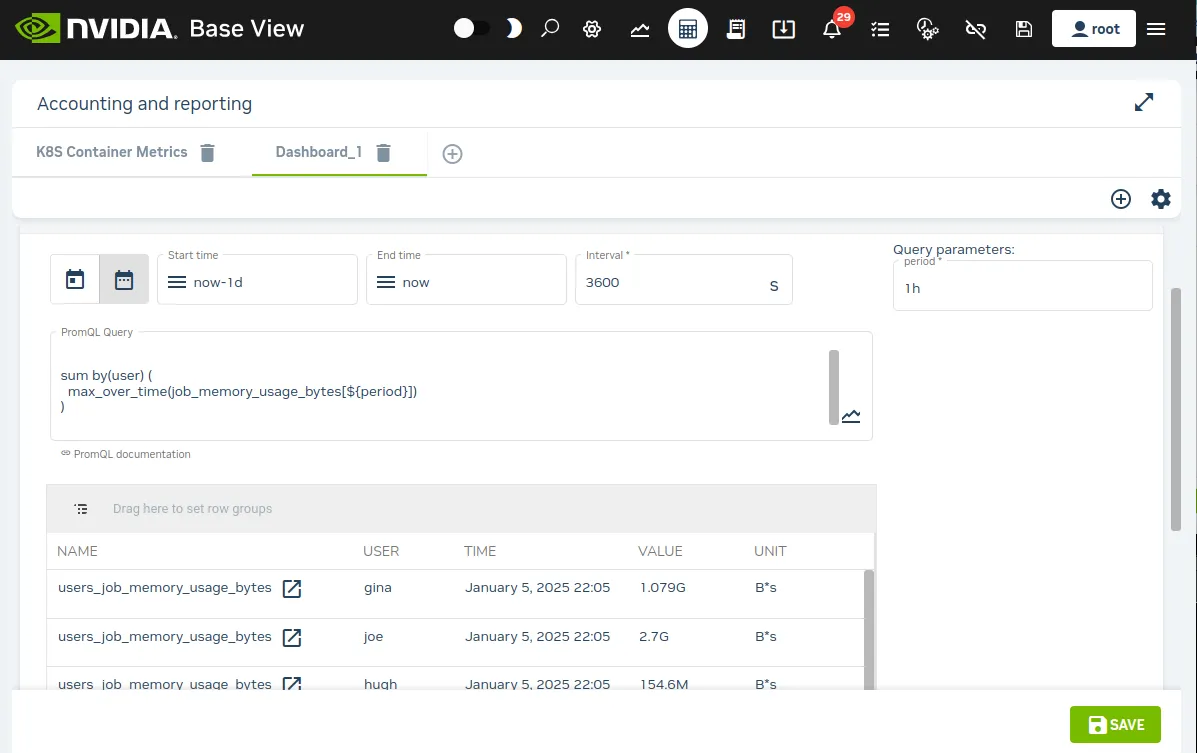Expand Accounting and reporting panel fullscreen

pos(1144,102)
